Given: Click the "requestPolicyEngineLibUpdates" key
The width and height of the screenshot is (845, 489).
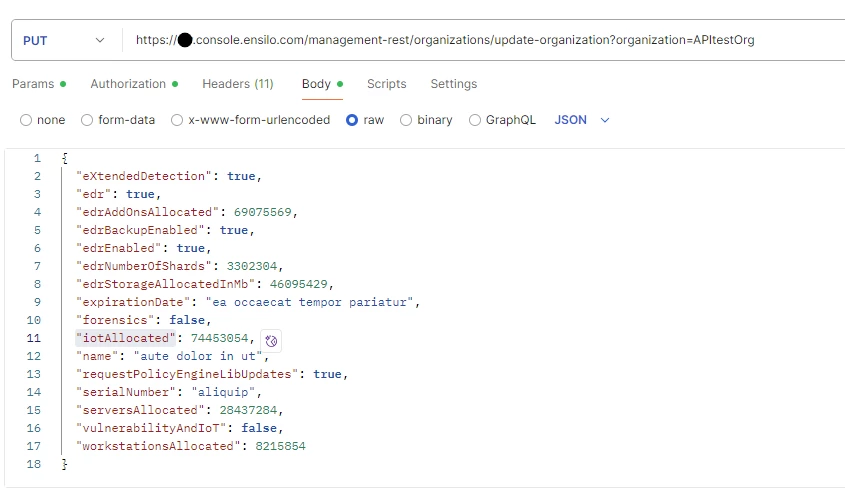Looking at the screenshot, I should point(187,374).
